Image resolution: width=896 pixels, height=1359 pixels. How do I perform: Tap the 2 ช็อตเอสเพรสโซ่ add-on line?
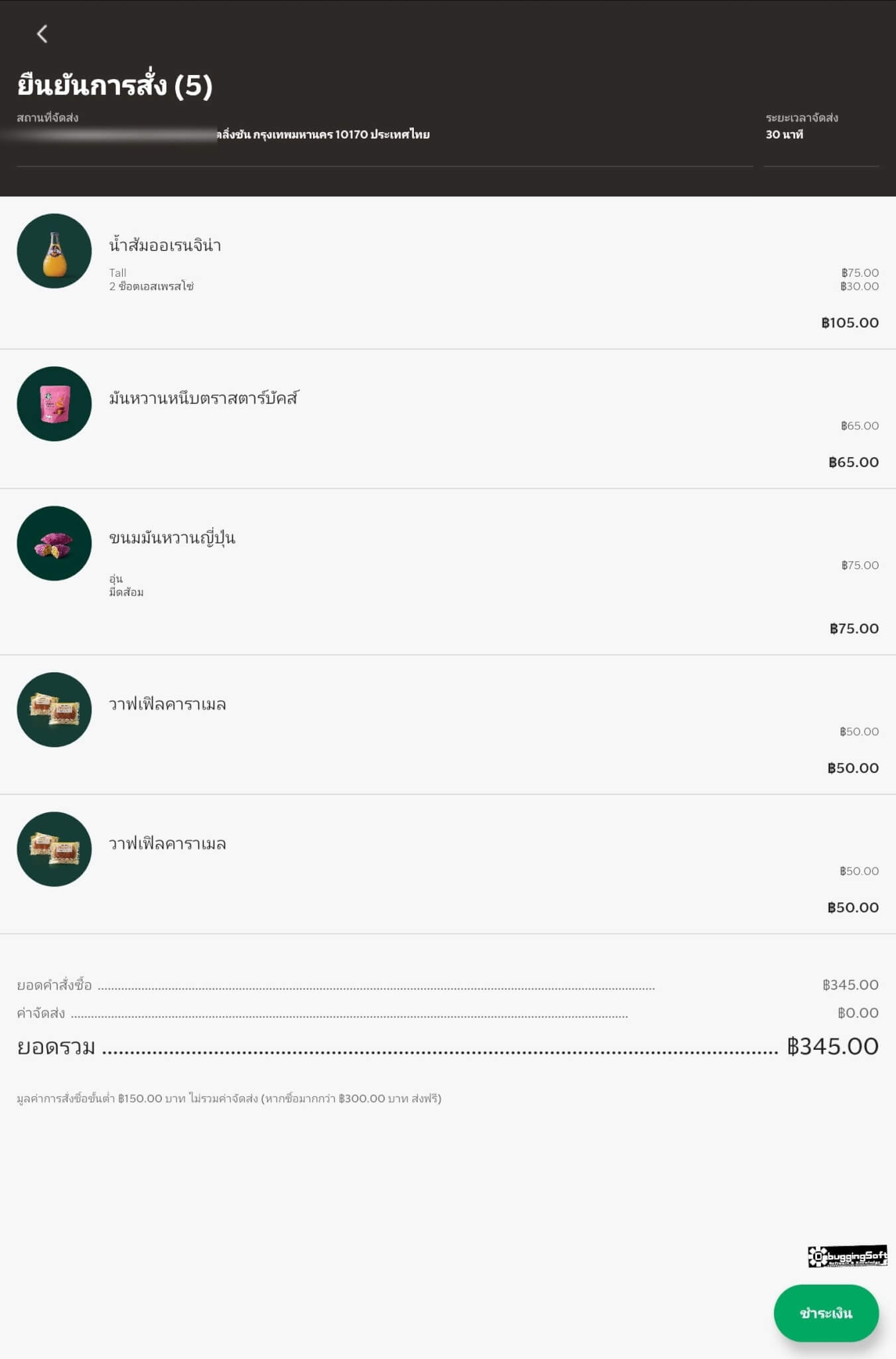pos(151,287)
